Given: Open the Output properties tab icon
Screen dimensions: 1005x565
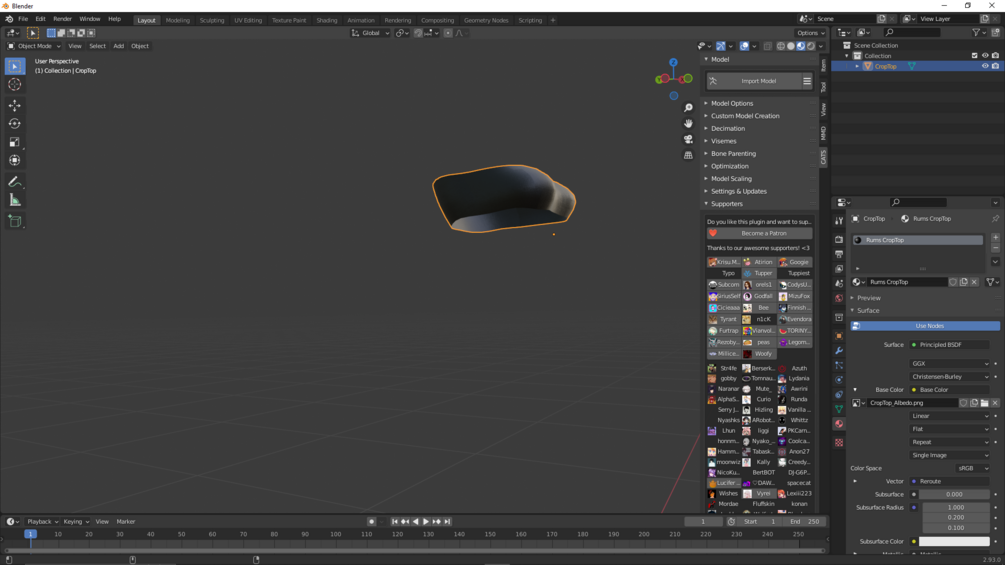Looking at the screenshot, I should point(839,254).
